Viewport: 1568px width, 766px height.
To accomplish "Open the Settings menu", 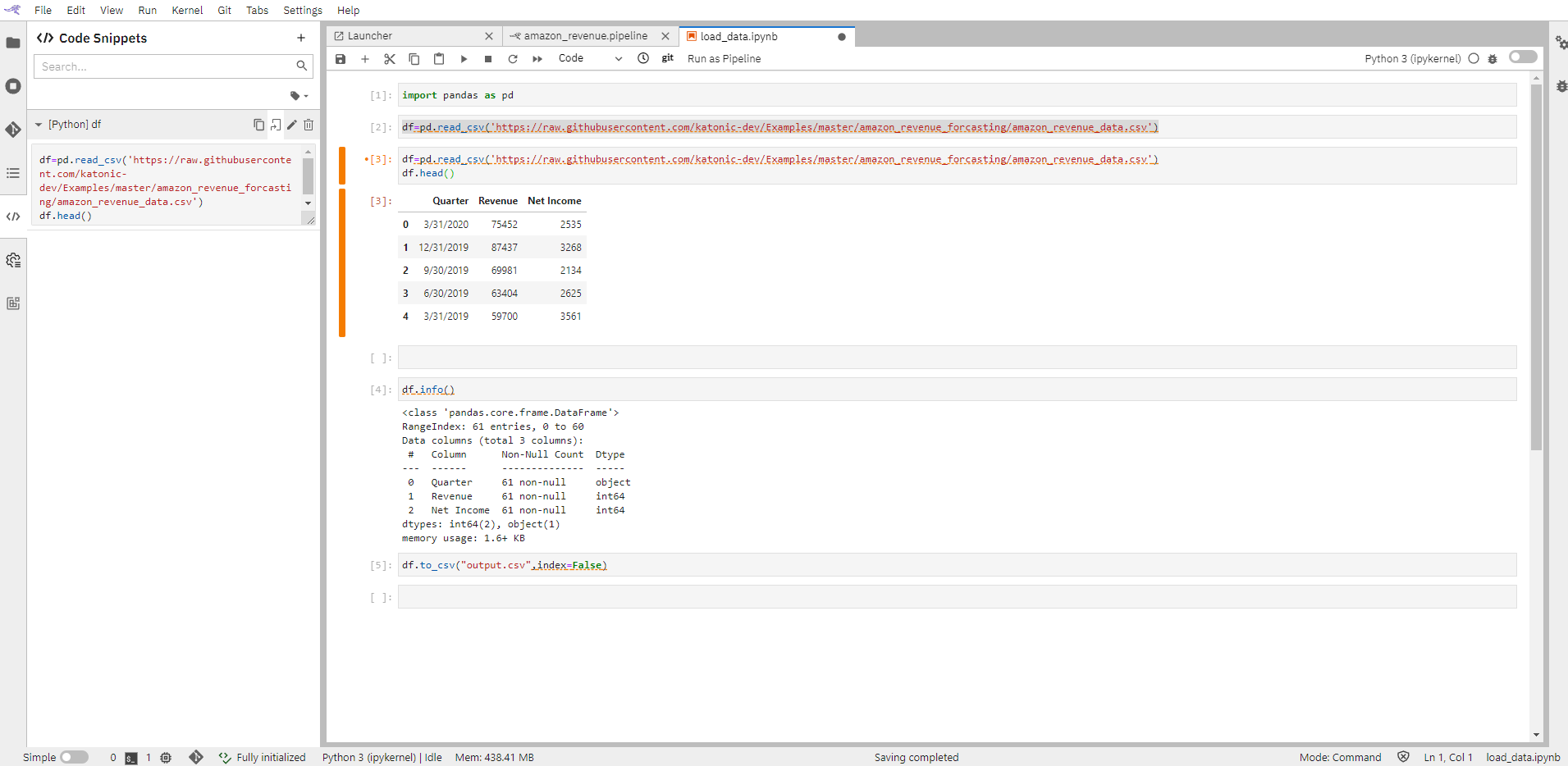I will (303, 10).
